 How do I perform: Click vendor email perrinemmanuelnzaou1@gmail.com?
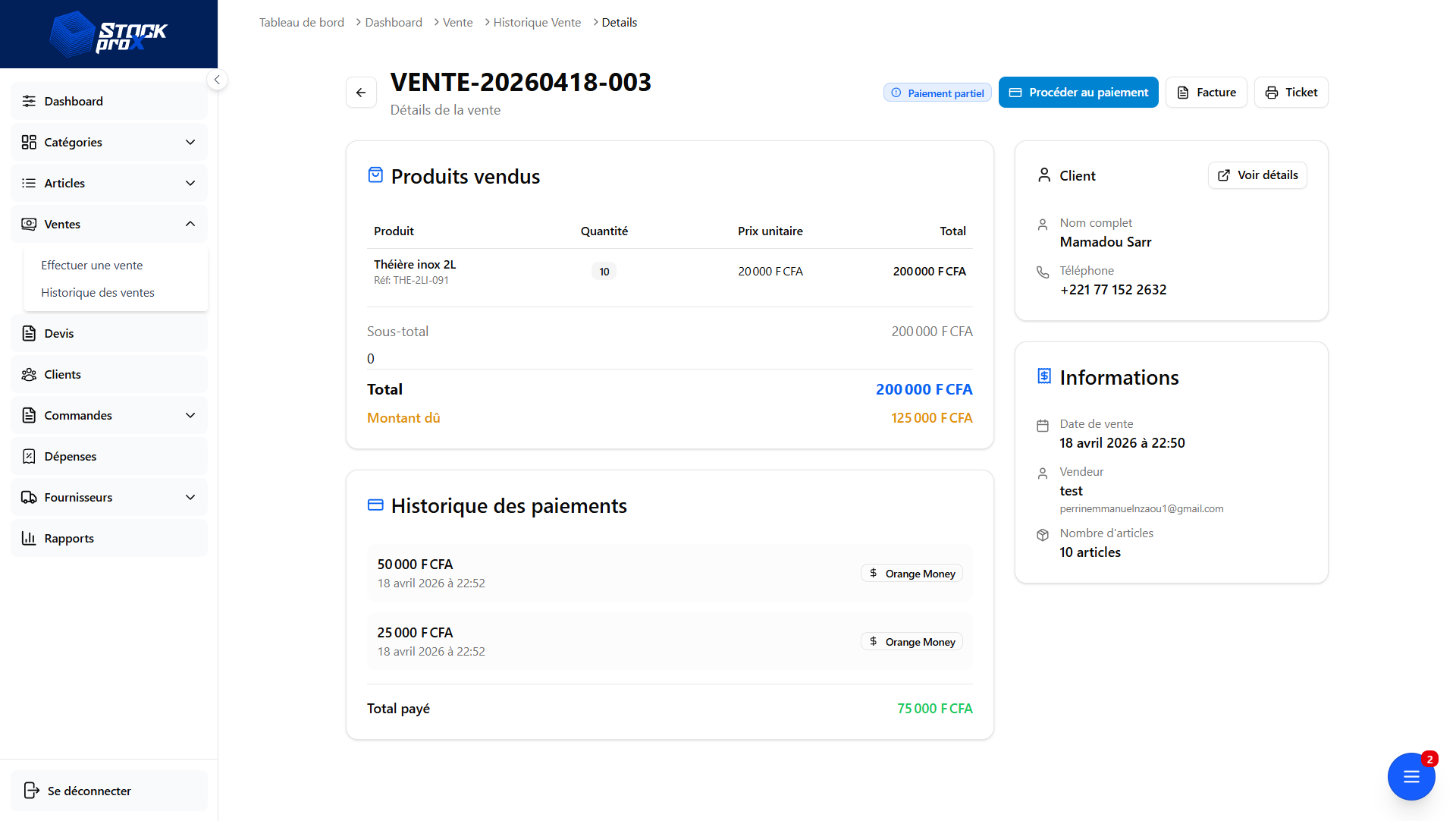1141,508
